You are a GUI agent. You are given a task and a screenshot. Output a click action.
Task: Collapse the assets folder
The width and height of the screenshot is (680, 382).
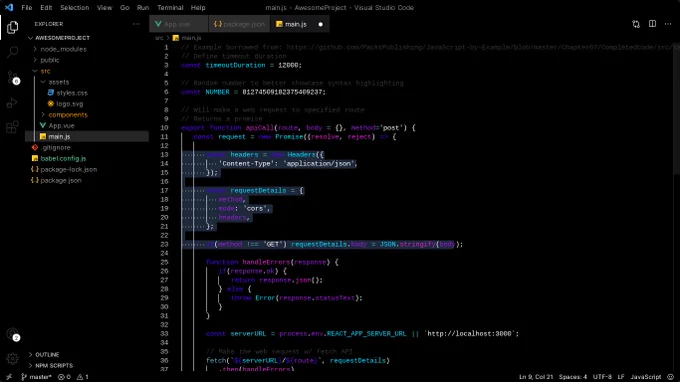point(59,82)
